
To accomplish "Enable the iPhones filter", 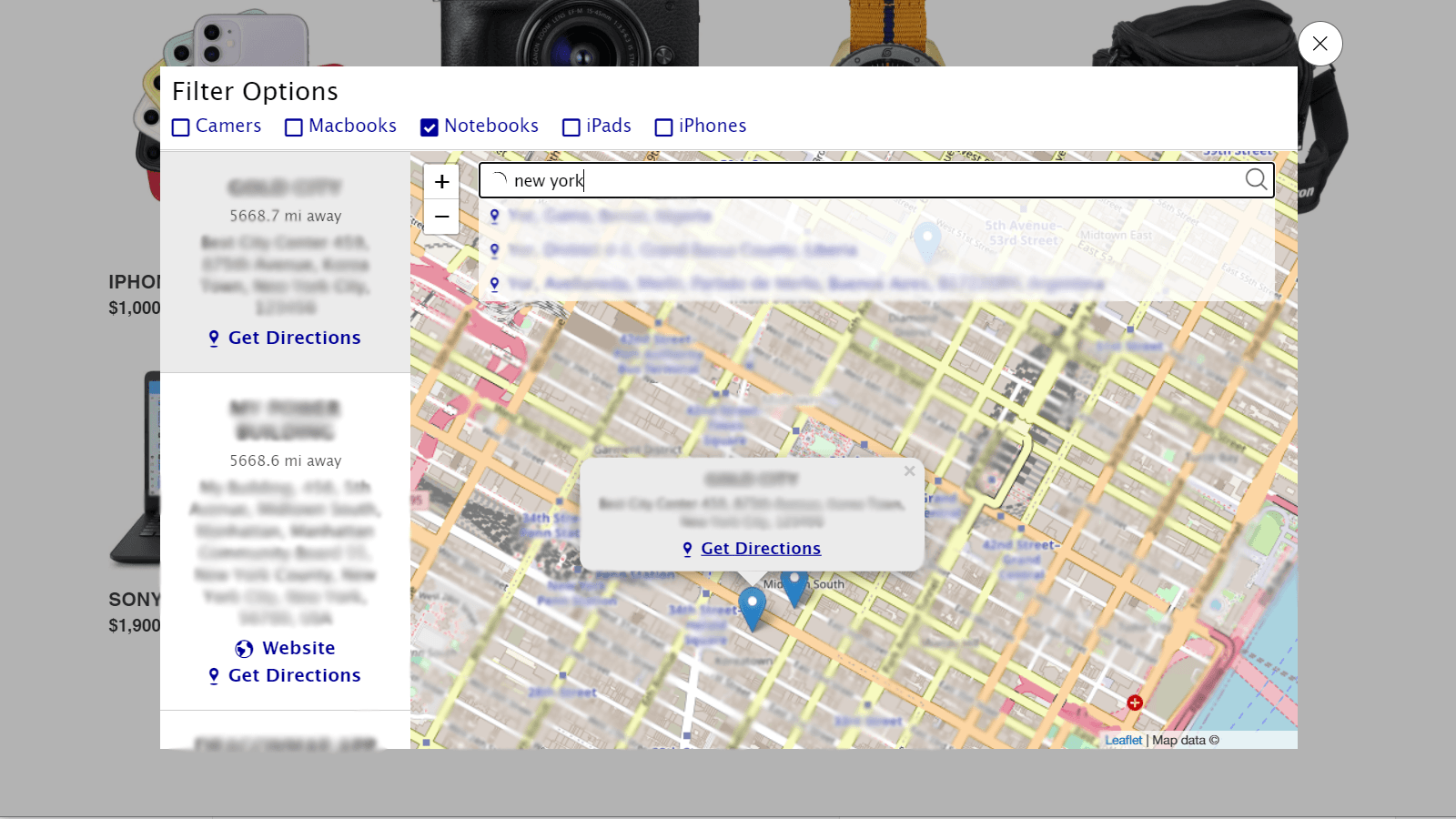I will click(663, 126).
